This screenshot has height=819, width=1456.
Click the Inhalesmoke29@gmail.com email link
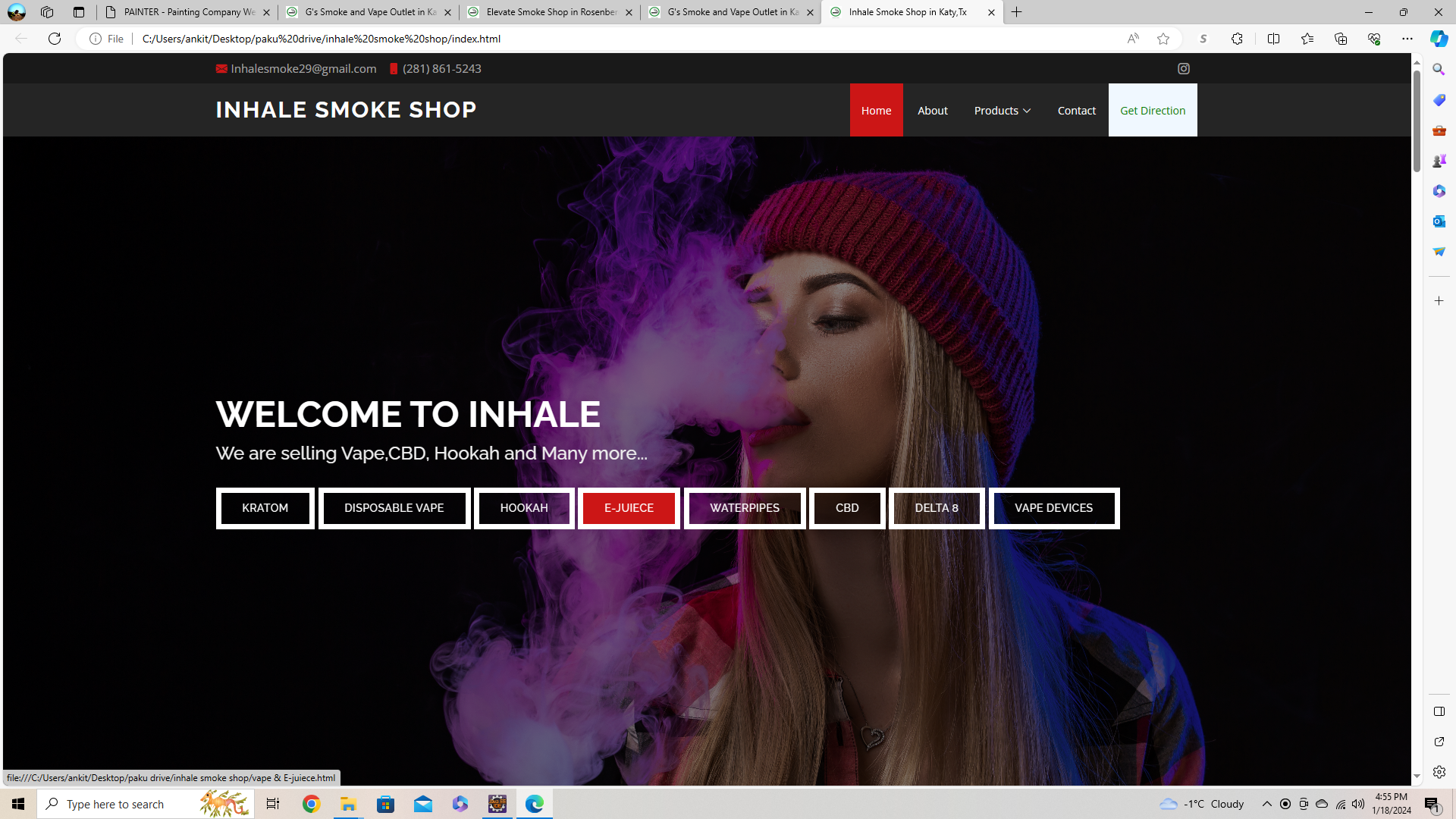point(303,69)
